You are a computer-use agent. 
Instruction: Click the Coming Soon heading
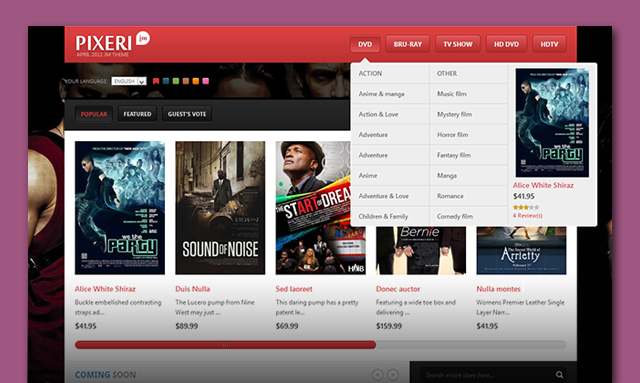click(x=105, y=374)
